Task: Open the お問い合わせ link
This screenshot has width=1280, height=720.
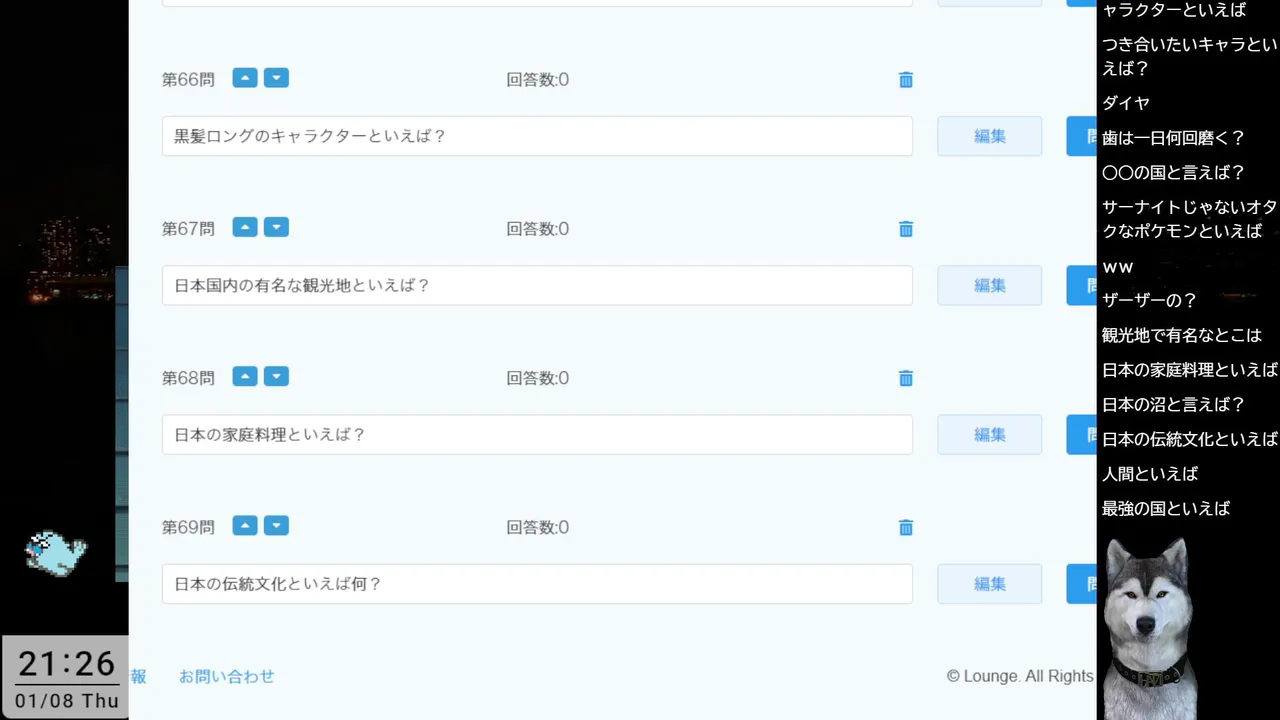Action: tap(226, 676)
